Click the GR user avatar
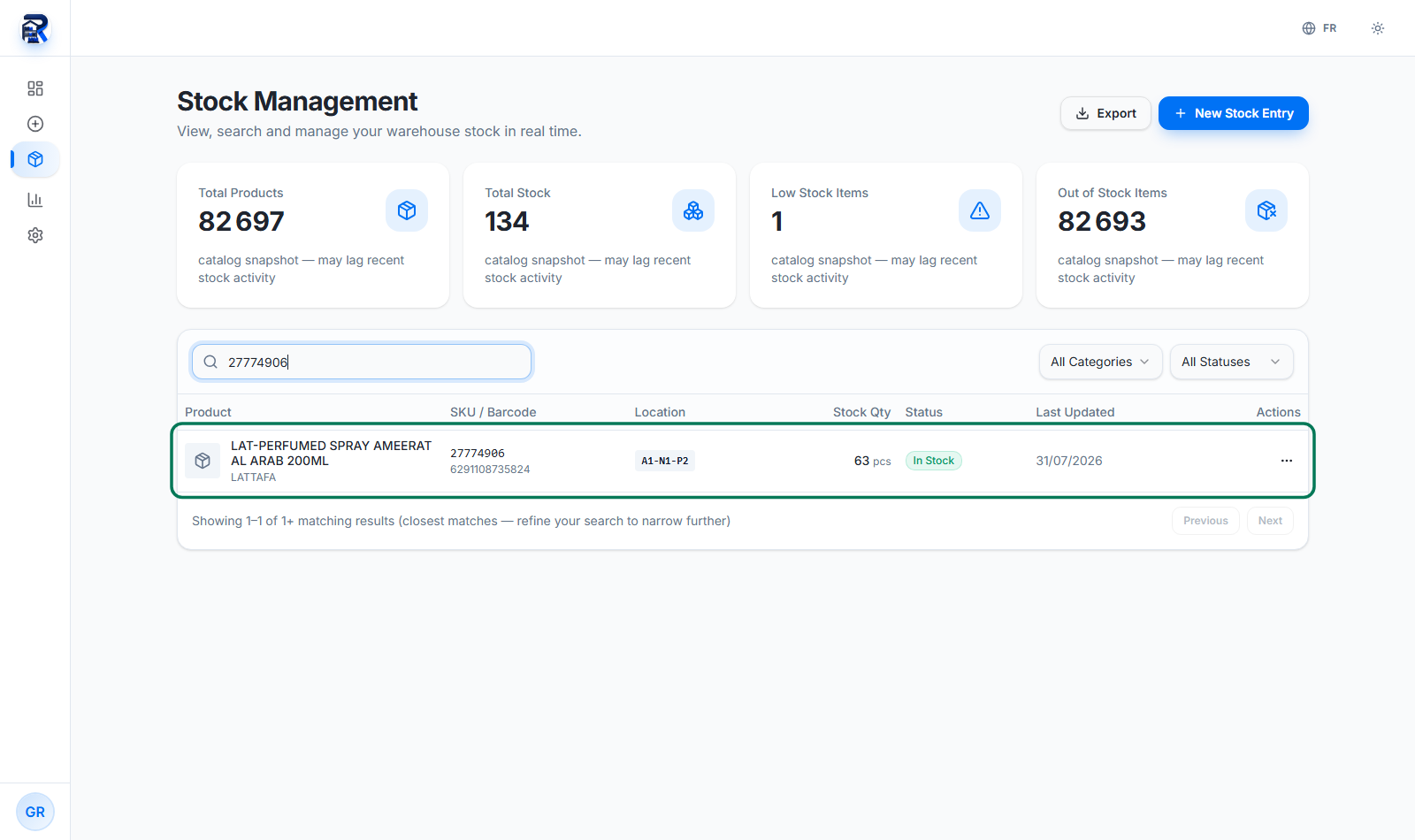The height and width of the screenshot is (840, 1415). click(x=35, y=812)
